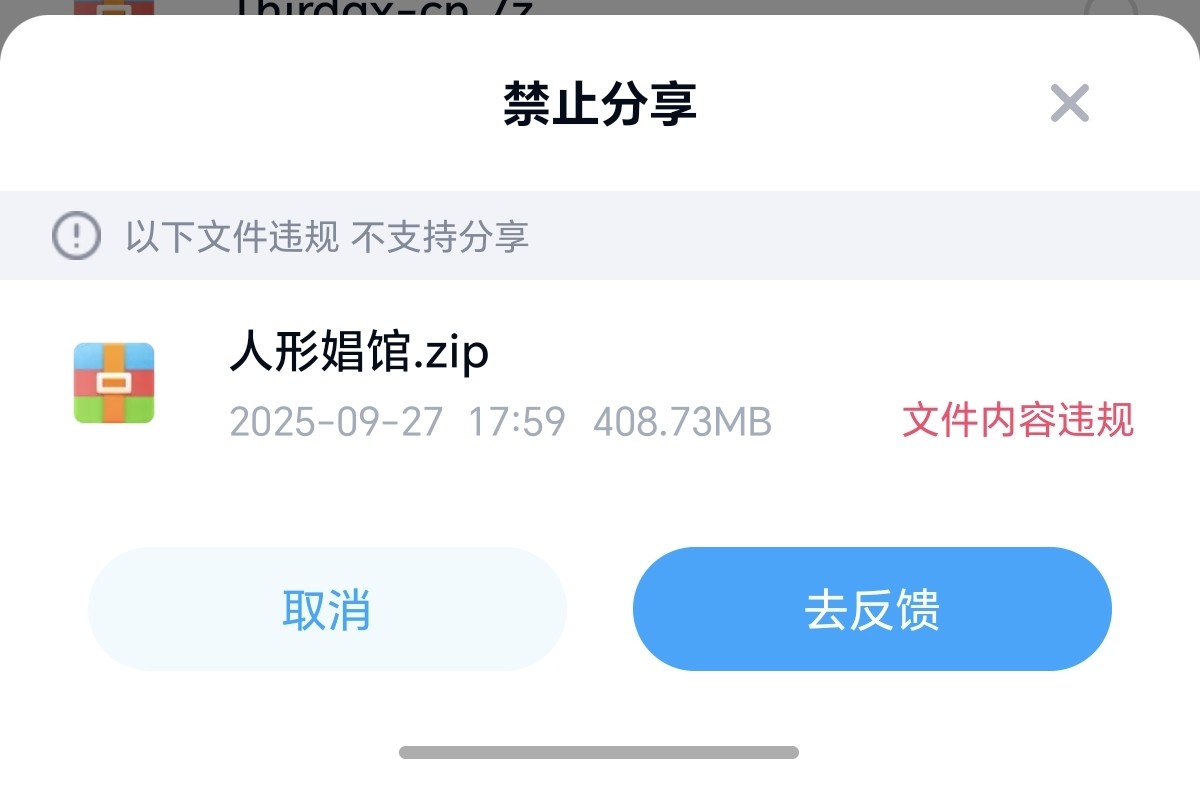Cancel sharing with the 取消 button
This screenshot has height=789, width=1200.
(327, 609)
